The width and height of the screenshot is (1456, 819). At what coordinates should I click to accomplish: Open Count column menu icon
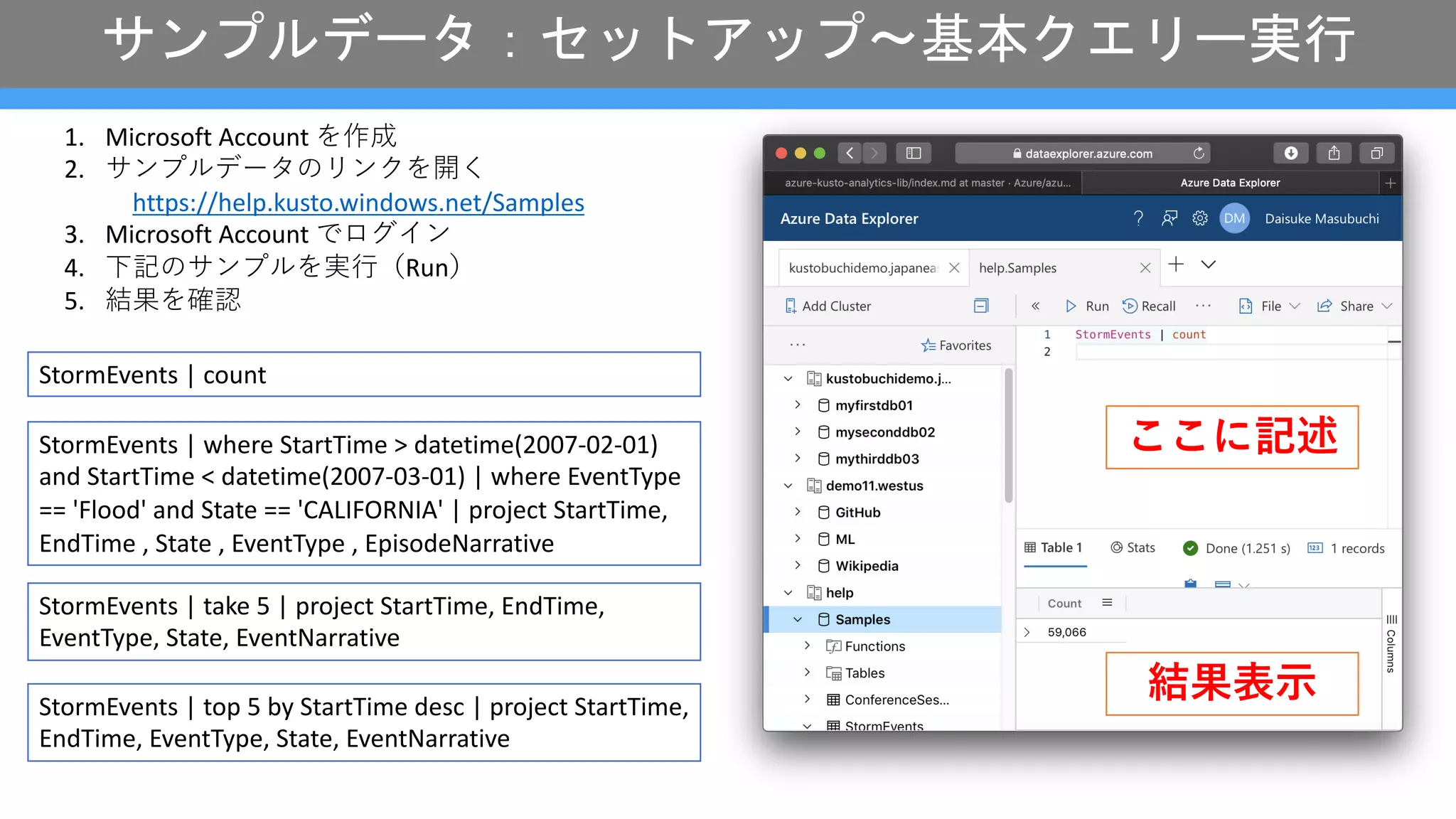(1107, 603)
